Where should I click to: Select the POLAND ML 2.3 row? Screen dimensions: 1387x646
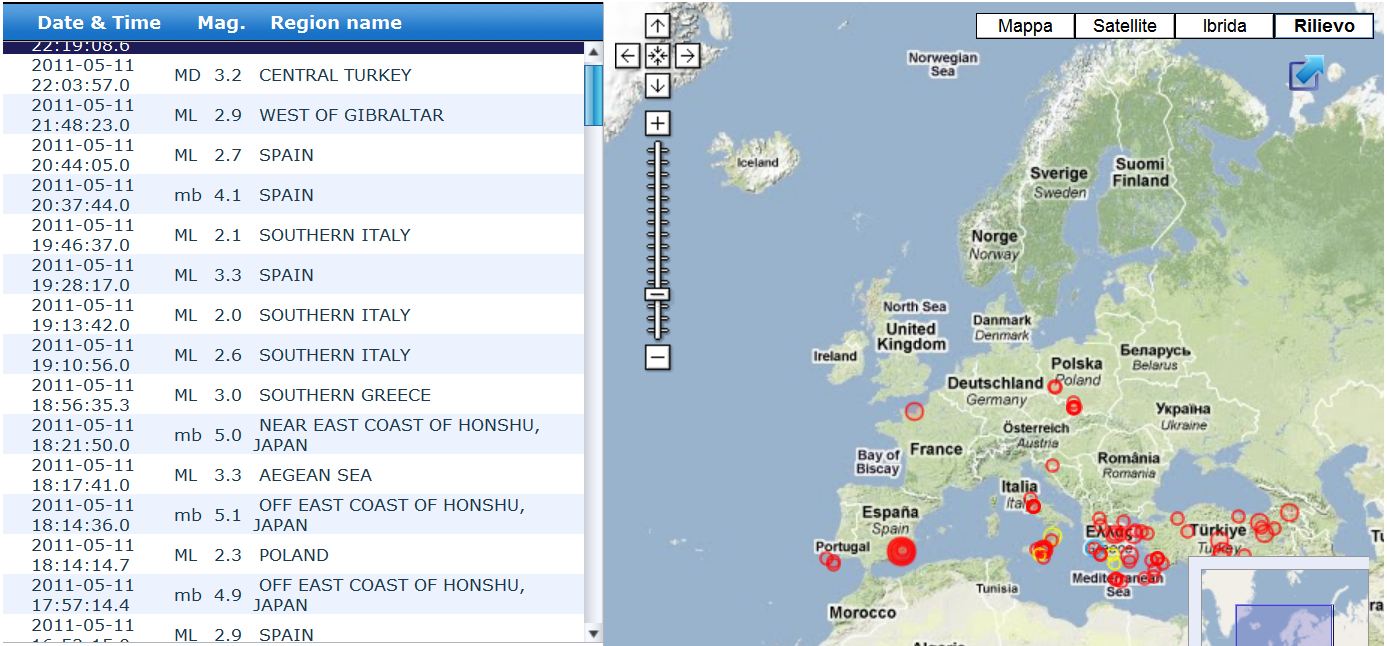click(x=293, y=554)
